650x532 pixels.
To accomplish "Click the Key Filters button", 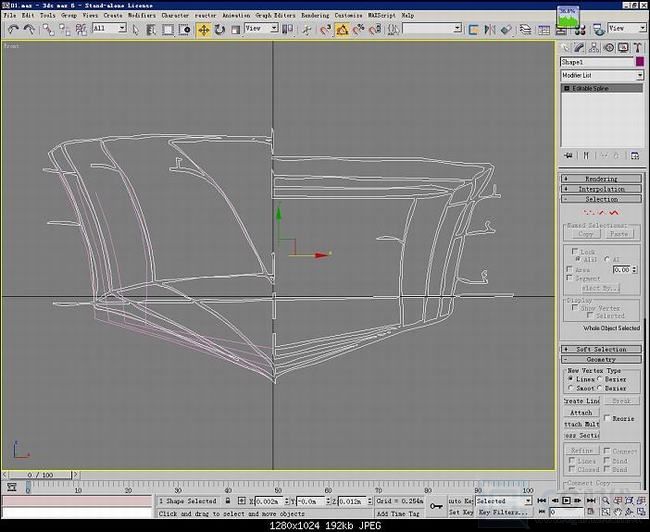I will 503,513.
